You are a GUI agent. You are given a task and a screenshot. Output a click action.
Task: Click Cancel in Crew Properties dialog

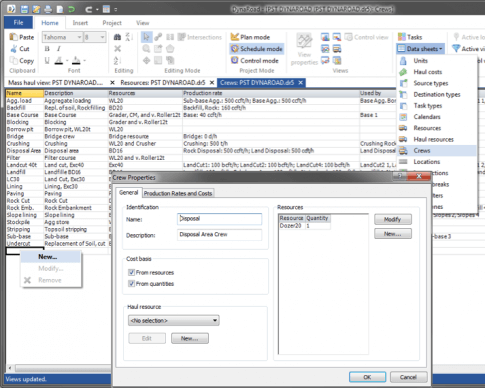408,377
